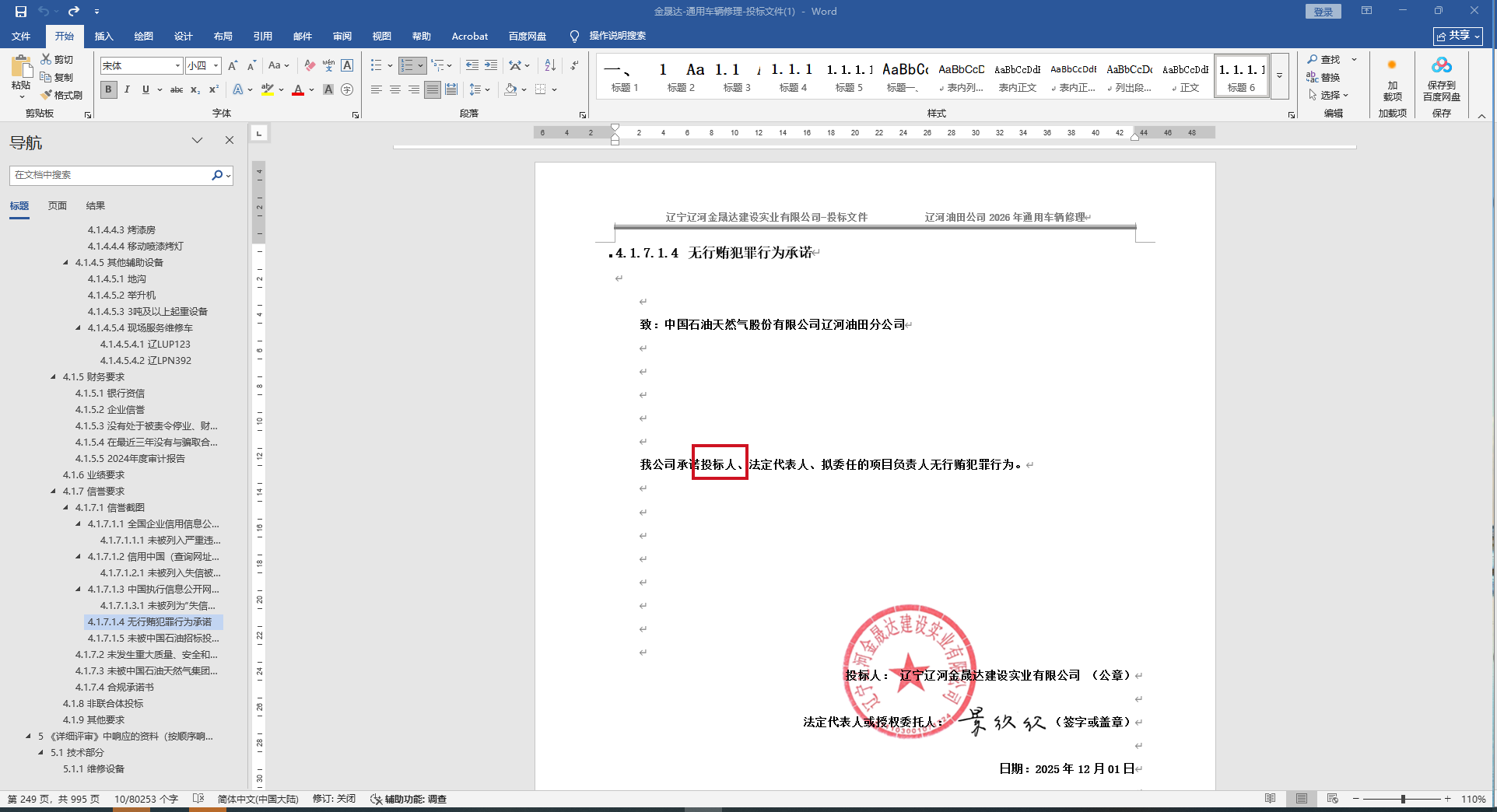
Task: Toggle Print Layout view in the status bar
Action: (1302, 799)
